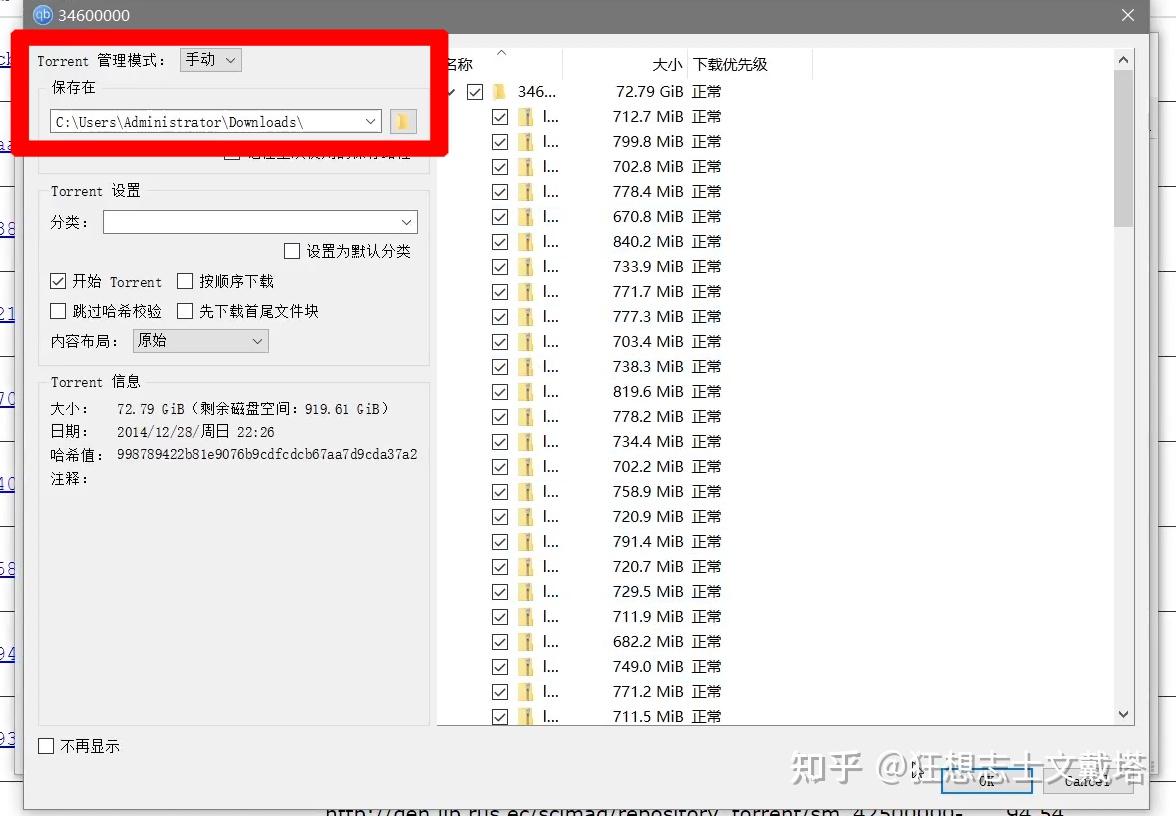Screen dimensions: 1176x816
Task: Uncheck the 749.0 MiB file checkbox
Action: coord(500,667)
